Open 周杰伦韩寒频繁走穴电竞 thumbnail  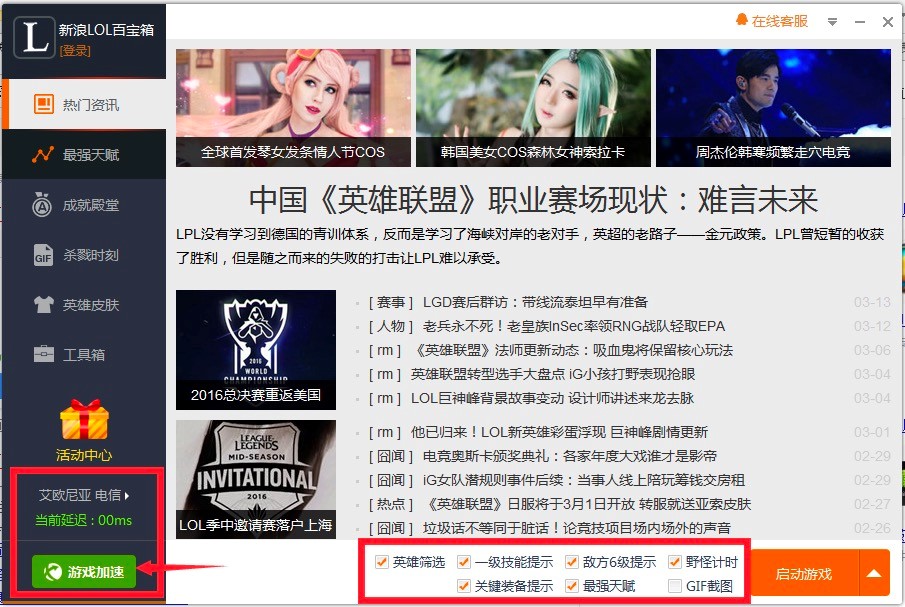tap(773, 108)
